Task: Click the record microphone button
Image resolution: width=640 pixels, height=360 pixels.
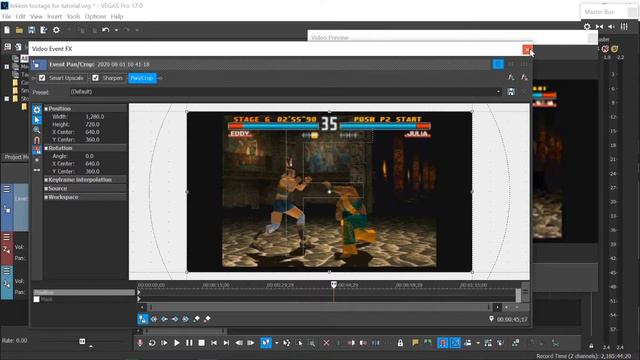Action: (140, 343)
